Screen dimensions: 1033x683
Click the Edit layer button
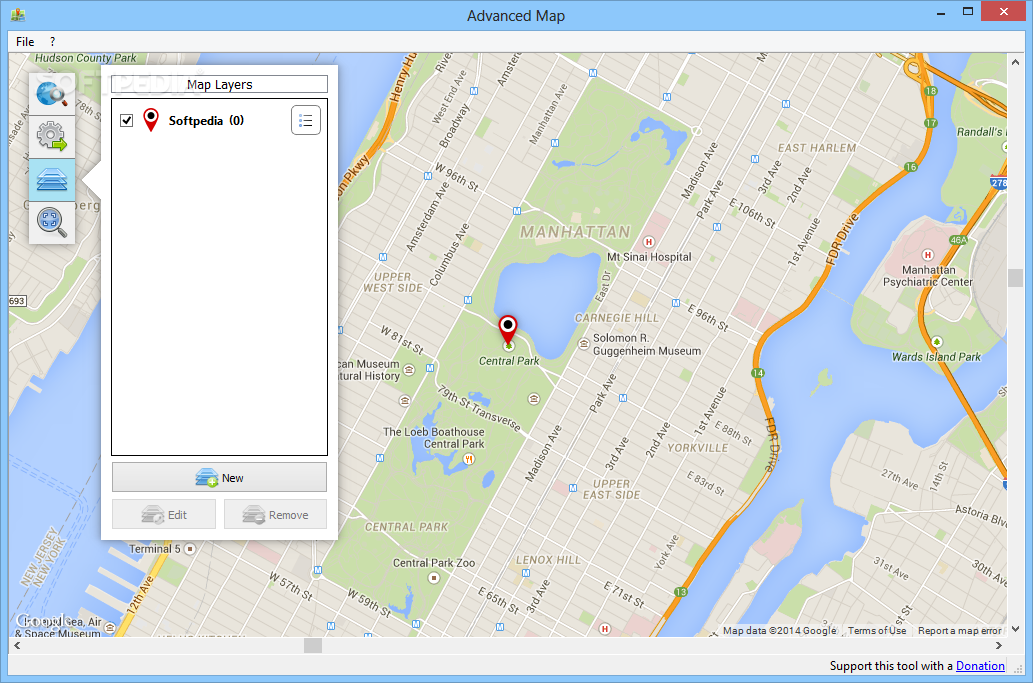(x=163, y=514)
